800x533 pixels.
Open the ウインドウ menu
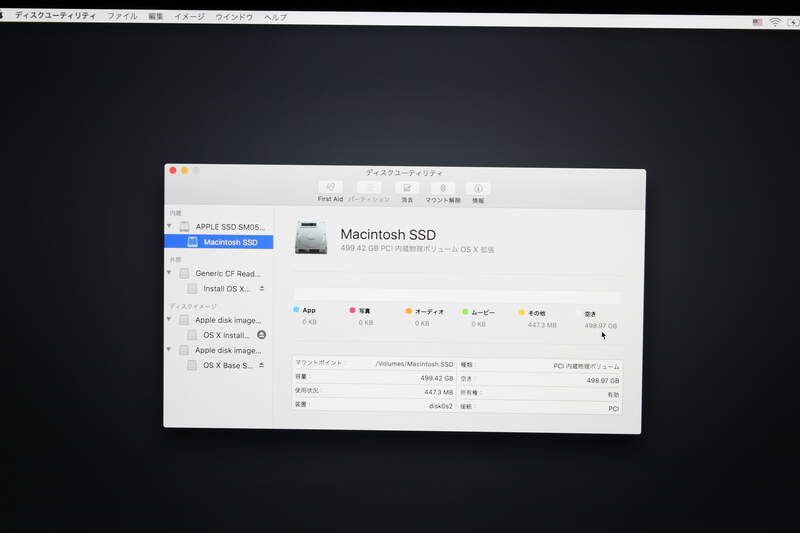[x=234, y=17]
